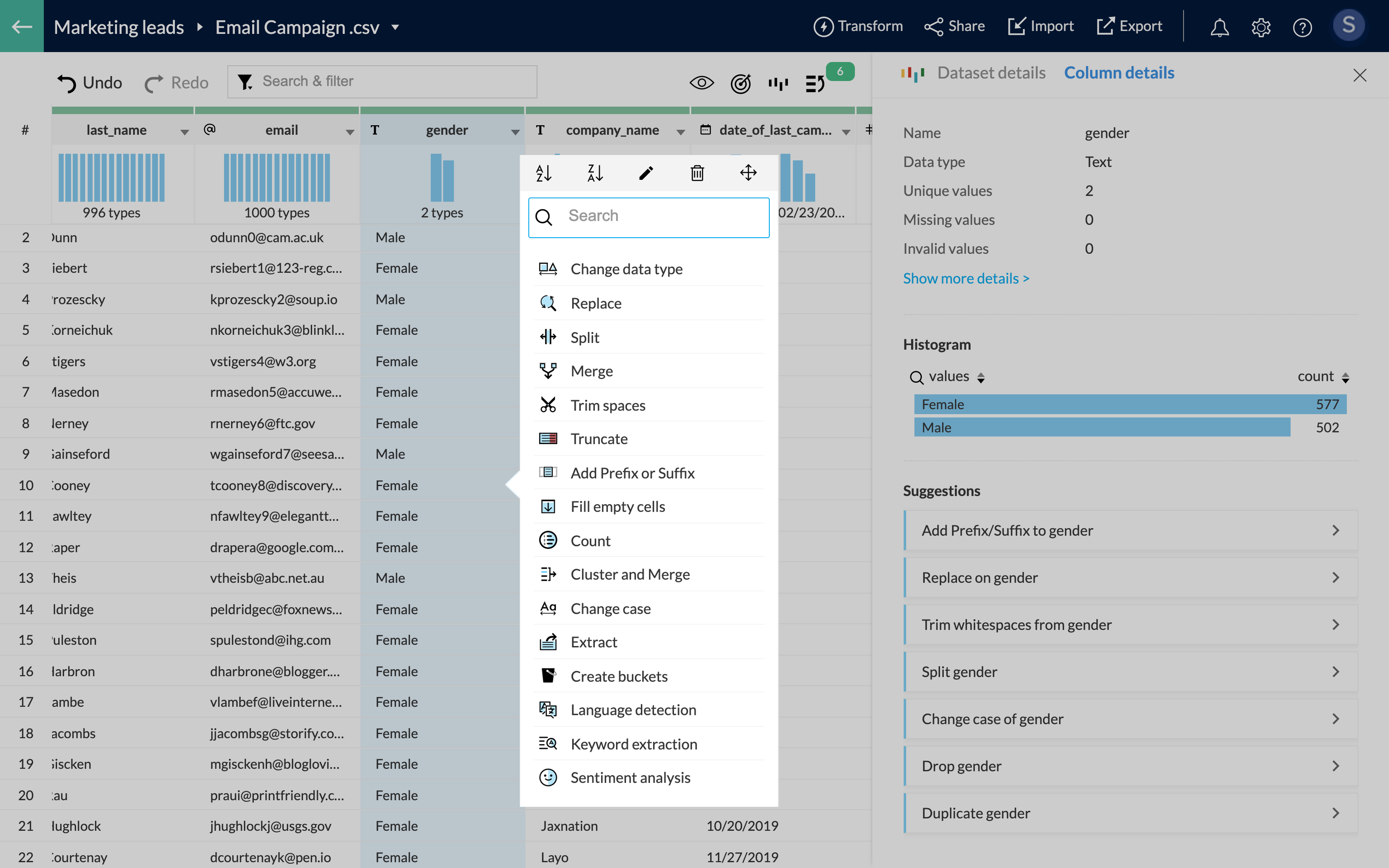
Task: Click the Show more details link
Action: coord(966,279)
